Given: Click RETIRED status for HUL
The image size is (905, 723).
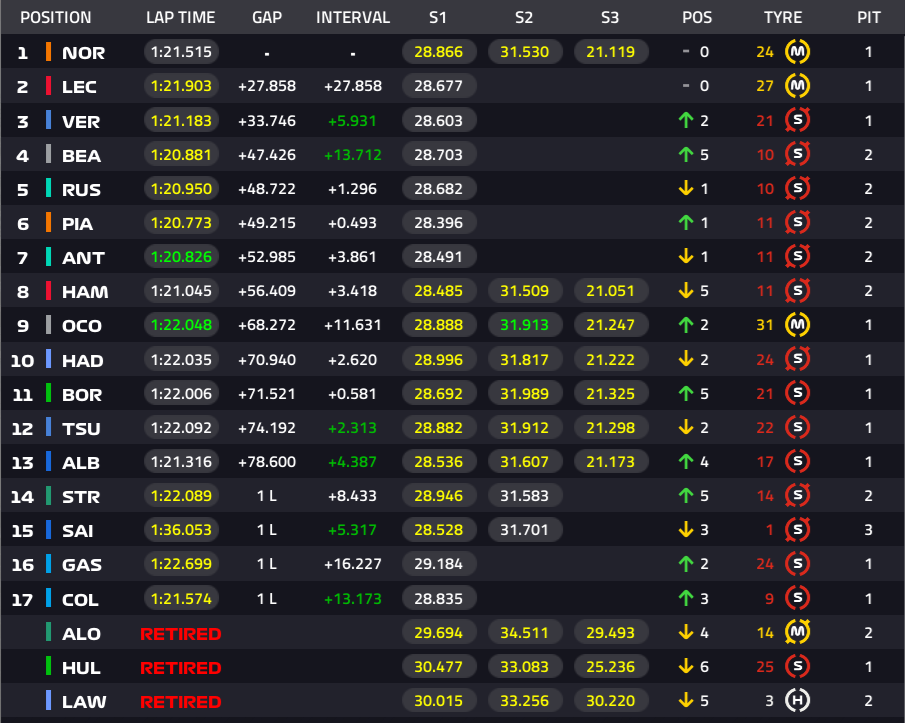Looking at the screenshot, I should (181, 668).
